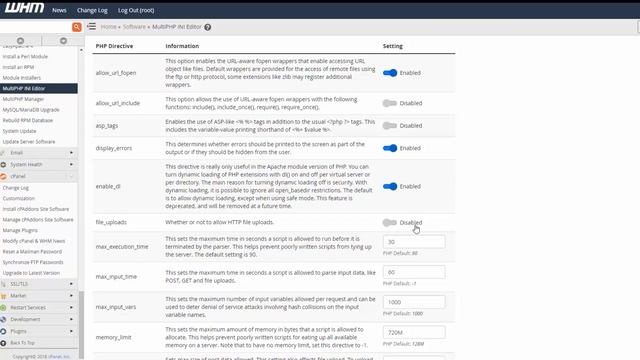Open Install an RPM link

(x=18, y=67)
